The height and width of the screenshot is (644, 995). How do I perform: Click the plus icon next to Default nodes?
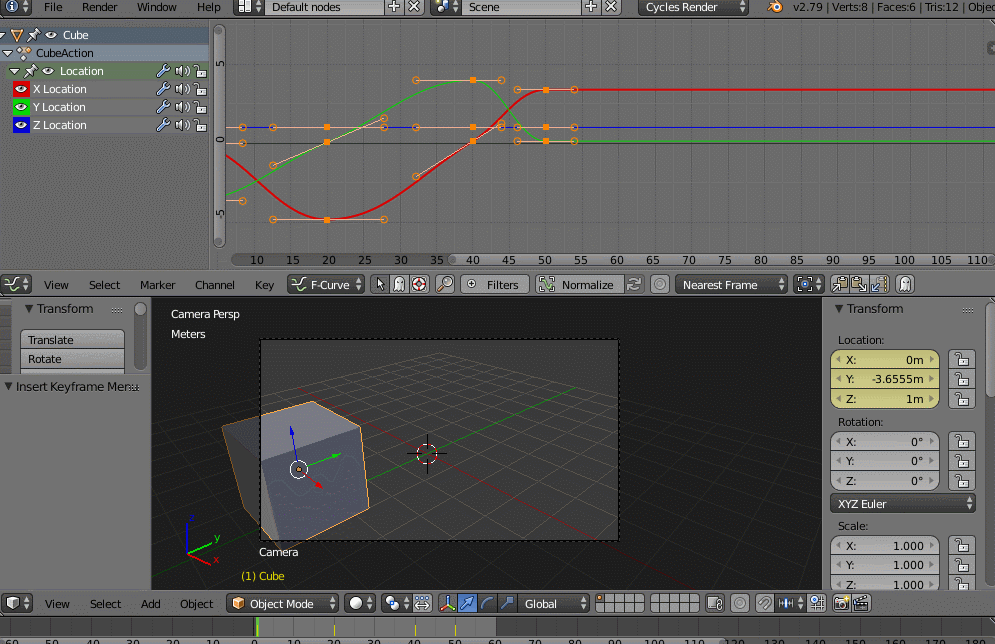coord(394,7)
